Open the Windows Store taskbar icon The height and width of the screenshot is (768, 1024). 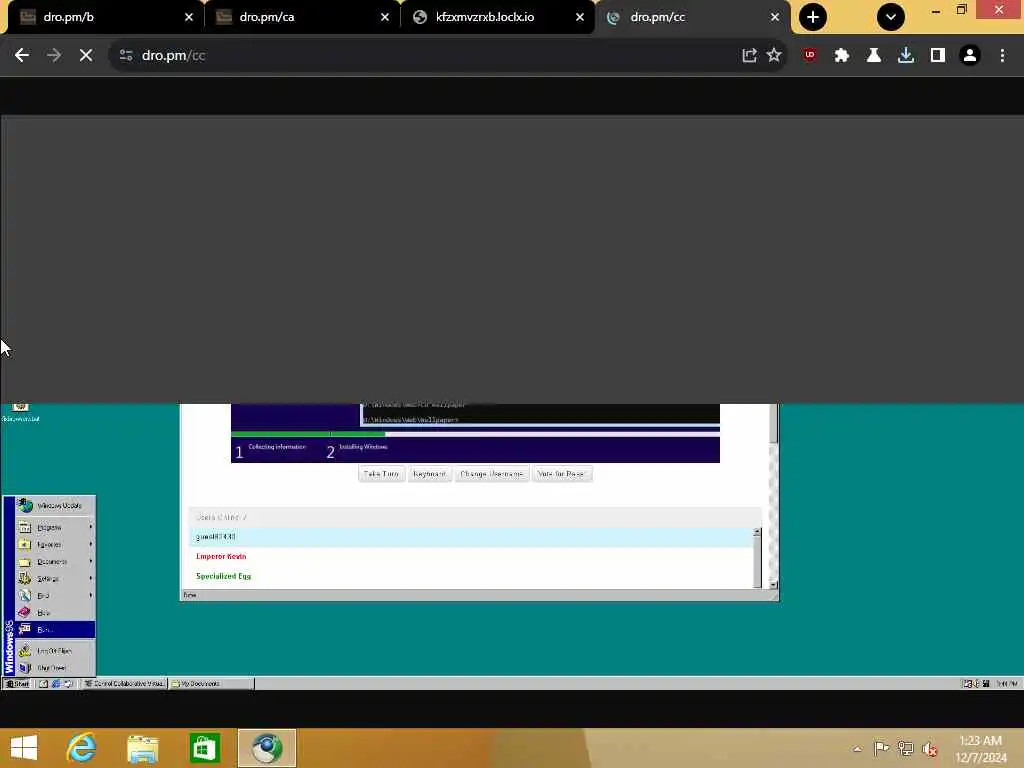point(204,748)
